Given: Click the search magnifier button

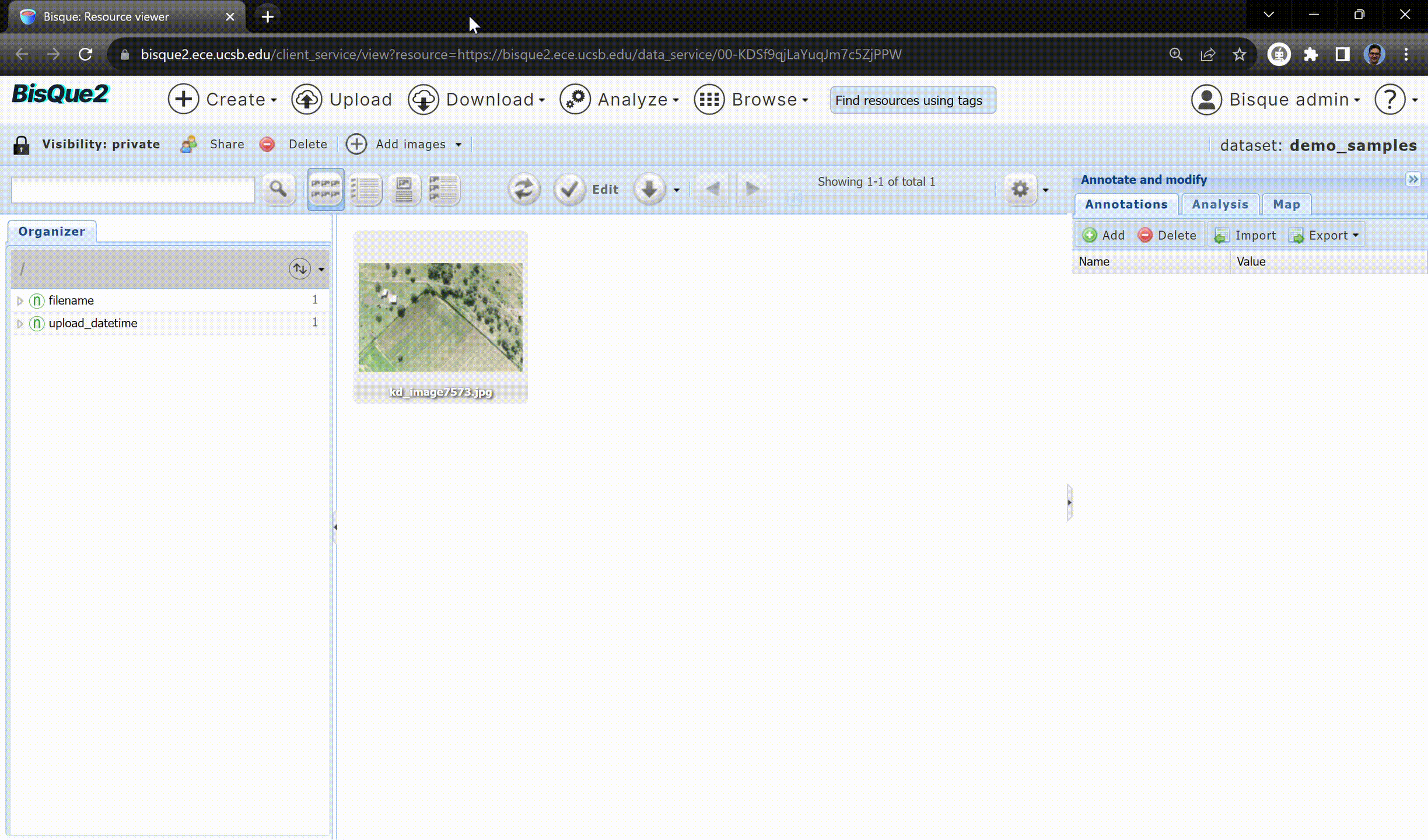Looking at the screenshot, I should point(278,189).
